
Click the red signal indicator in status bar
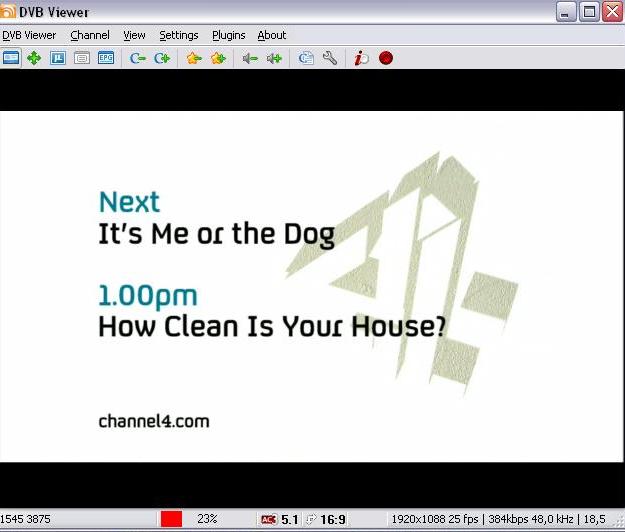pyautogui.click(x=171, y=519)
